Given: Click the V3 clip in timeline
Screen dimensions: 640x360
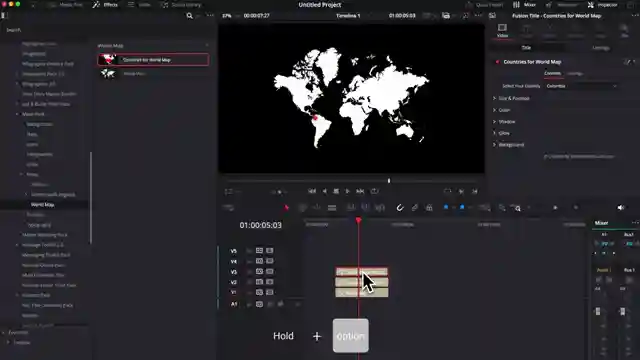Looking at the screenshot, I should (x=362, y=272).
